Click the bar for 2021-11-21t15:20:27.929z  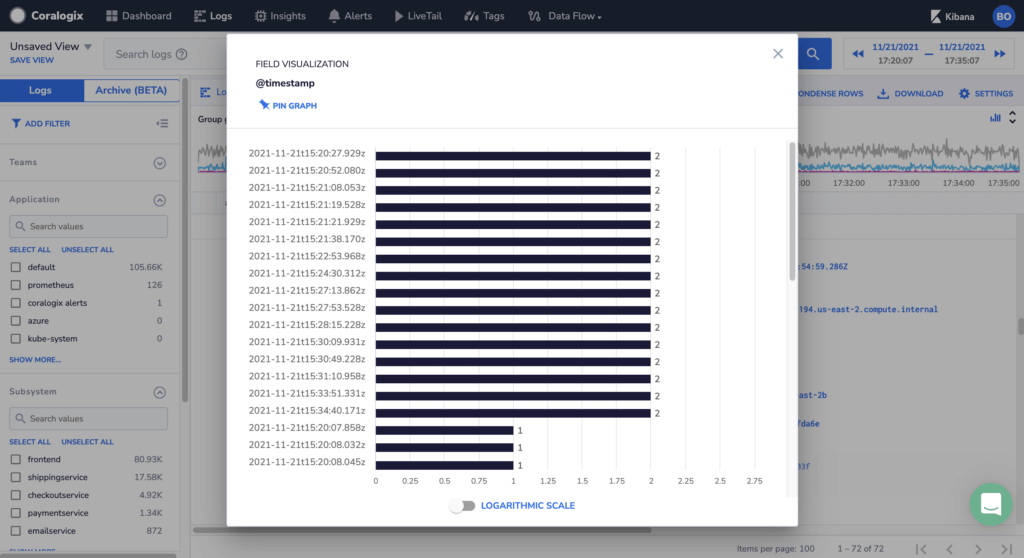513,156
